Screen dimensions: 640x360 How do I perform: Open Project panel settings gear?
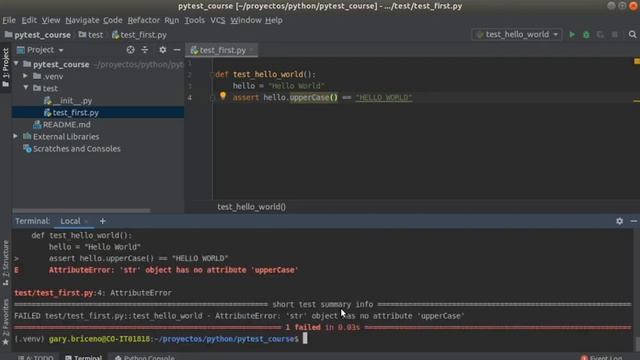(x=162, y=50)
